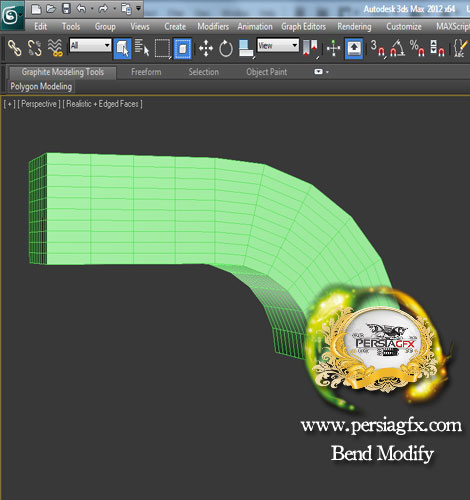Open the Modifiers menu
Image resolution: width=470 pixels, height=500 pixels.
(x=213, y=26)
